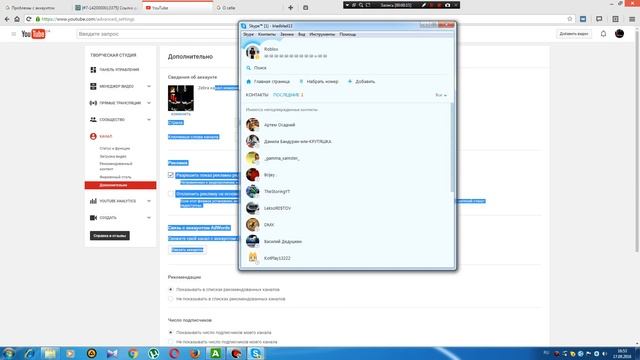Click the YouTube Analytics bar chart icon
Image resolution: width=640 pixels, height=360 pixels.
[93, 201]
